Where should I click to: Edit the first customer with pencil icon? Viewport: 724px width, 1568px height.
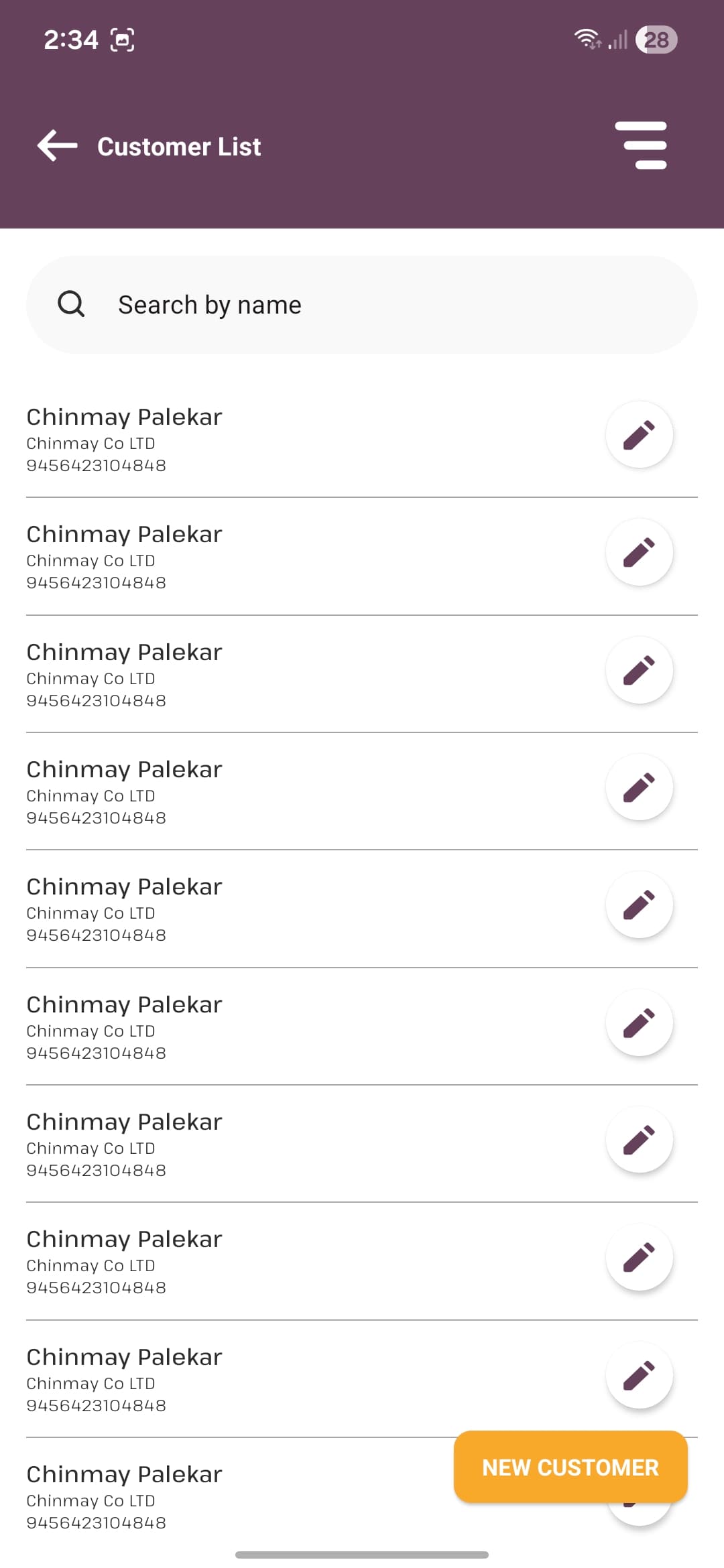[639, 435]
